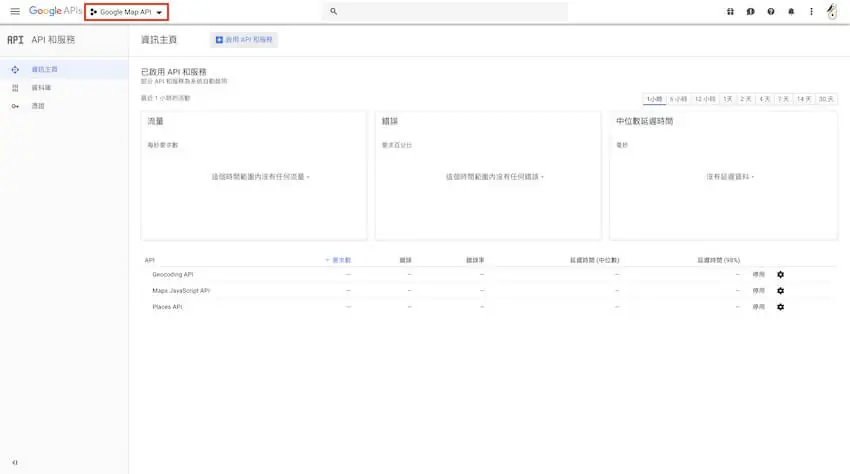Screen dimensions: 850x474
Task: Open settings gear for Geocoding API
Action: [x=781, y=275]
